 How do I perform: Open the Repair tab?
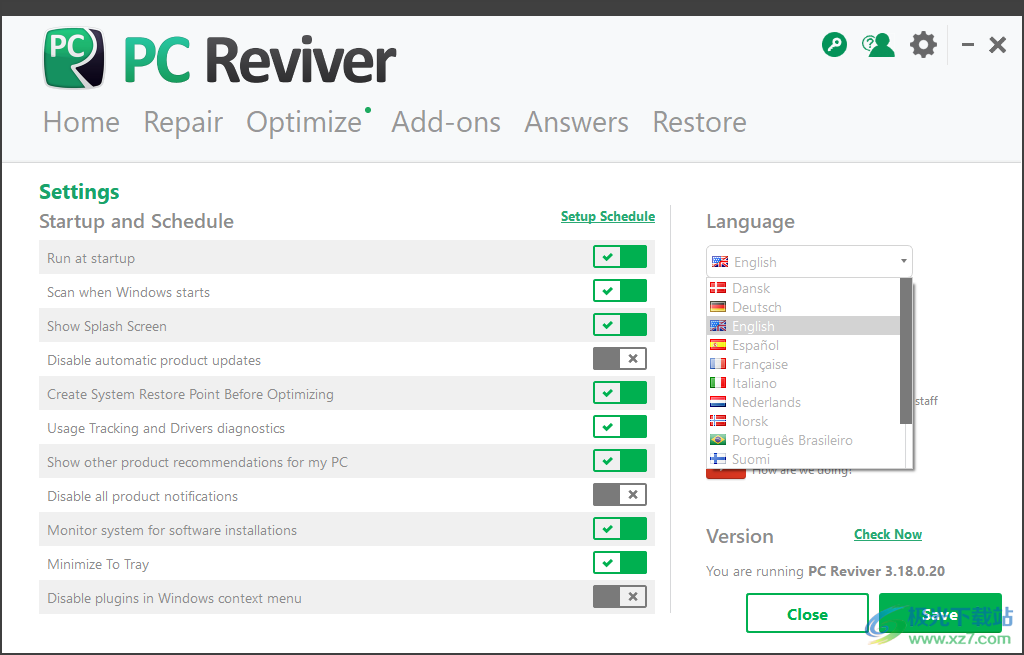(184, 122)
